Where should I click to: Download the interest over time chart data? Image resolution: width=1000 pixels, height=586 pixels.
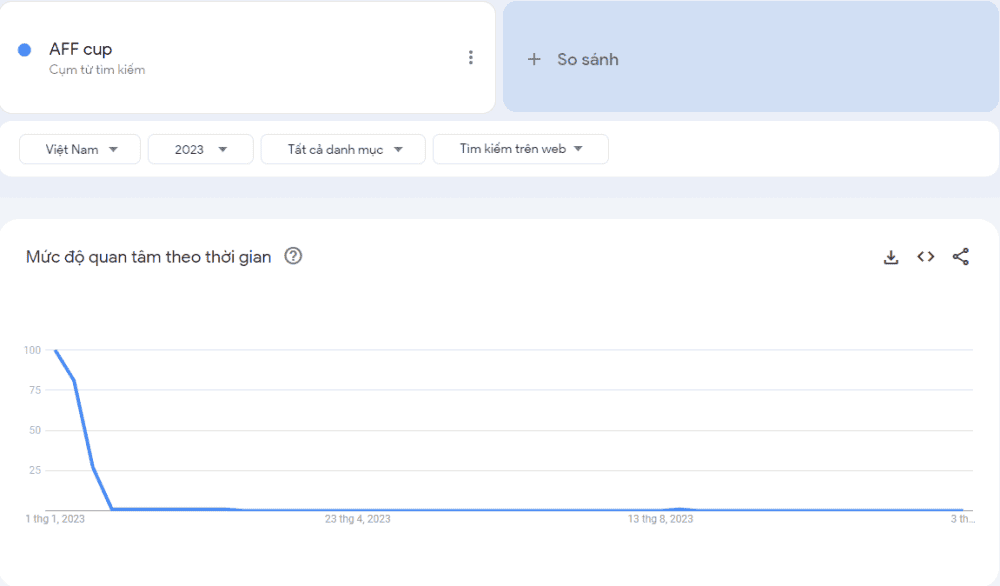coord(891,257)
